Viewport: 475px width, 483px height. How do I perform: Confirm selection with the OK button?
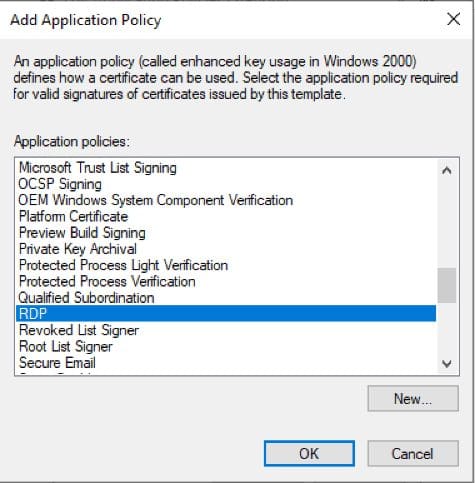(309, 454)
